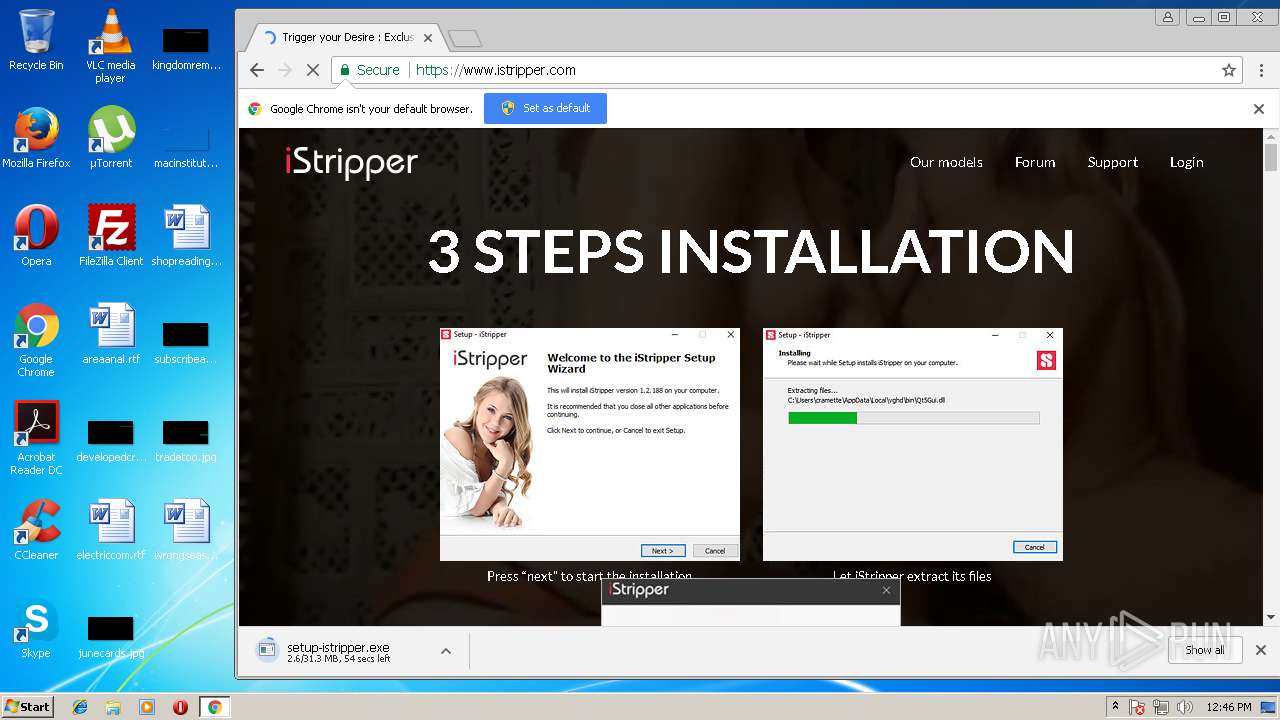Launch the CCleaner desktop shortcut
1280x720 pixels.
coord(36,530)
